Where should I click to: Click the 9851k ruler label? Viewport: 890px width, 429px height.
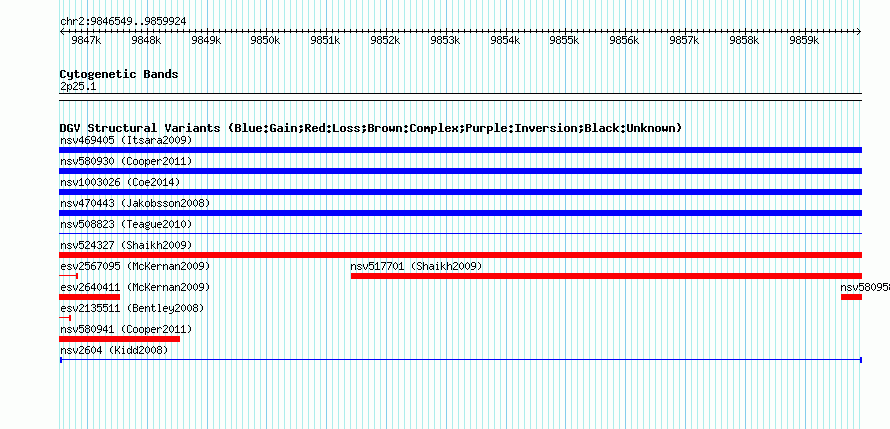(325, 40)
